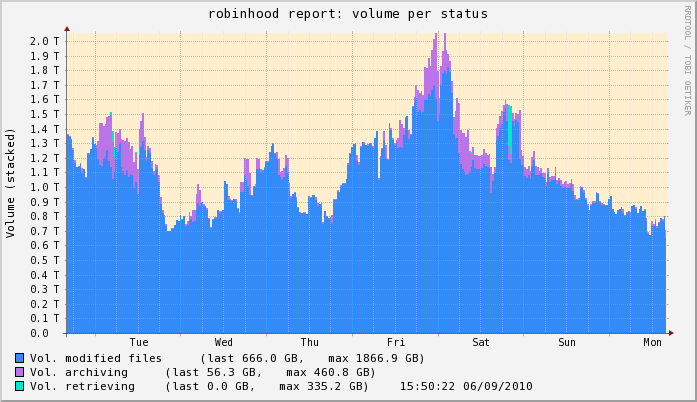Screen dimensions: 697x402
Task: Click the purple archiving legend swatch
Action: click(20, 371)
